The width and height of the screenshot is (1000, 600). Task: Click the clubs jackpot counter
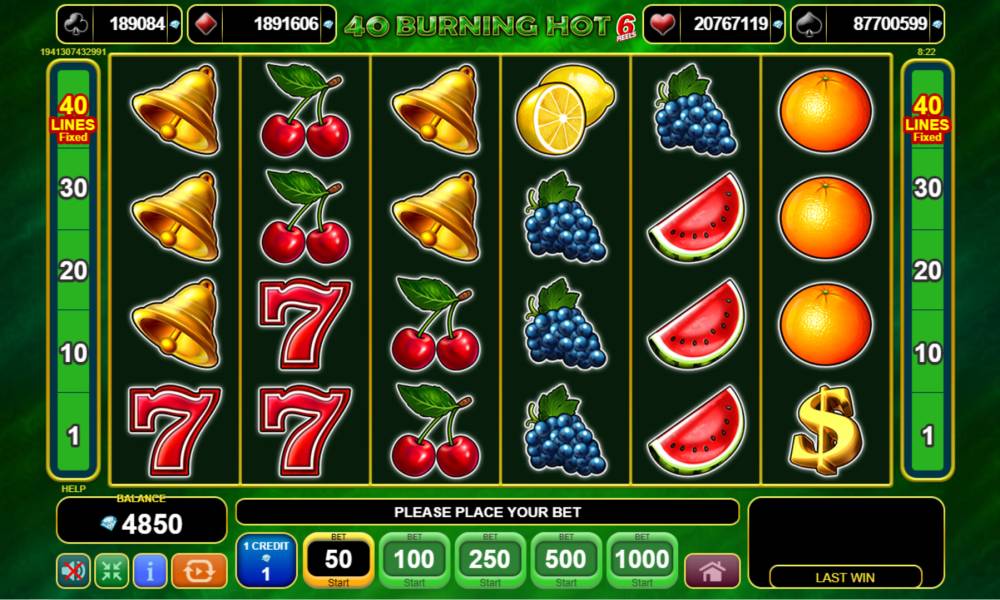tap(119, 24)
